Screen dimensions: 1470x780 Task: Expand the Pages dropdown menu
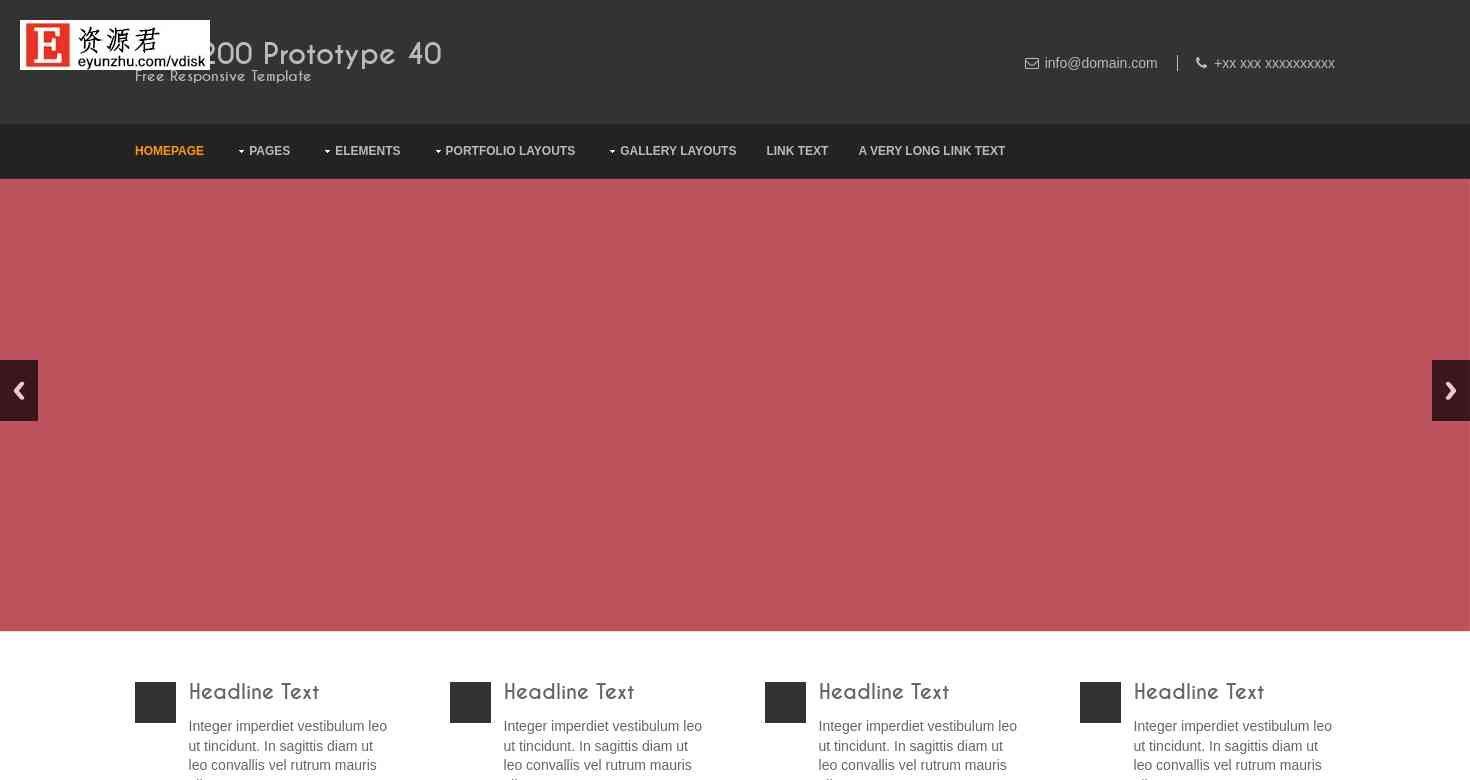(264, 151)
